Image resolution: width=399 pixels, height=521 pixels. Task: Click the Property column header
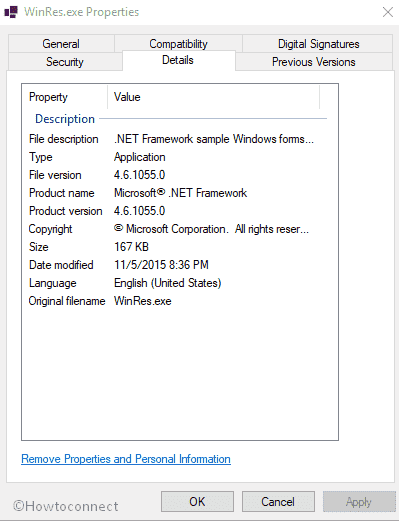point(65,97)
